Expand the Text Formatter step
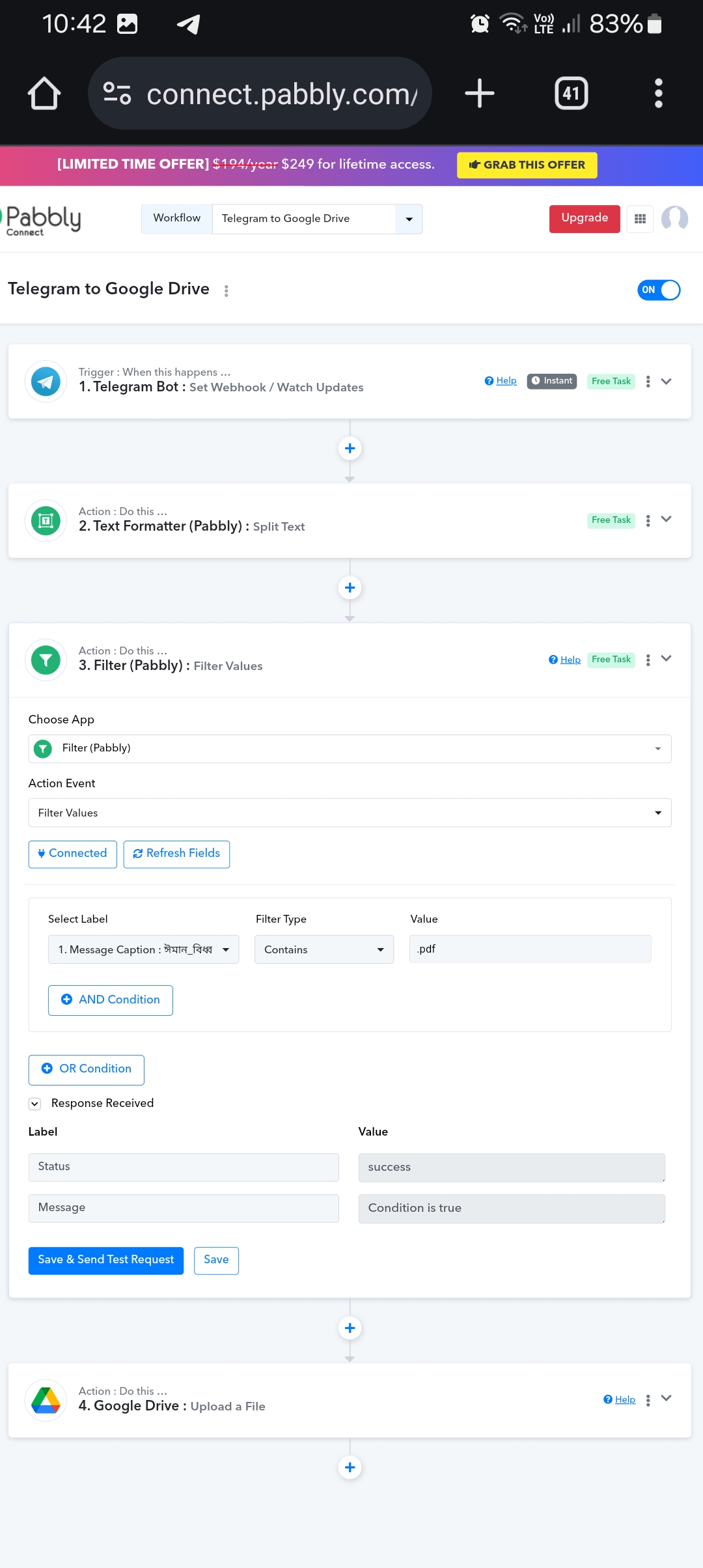703x1568 pixels. tap(666, 520)
